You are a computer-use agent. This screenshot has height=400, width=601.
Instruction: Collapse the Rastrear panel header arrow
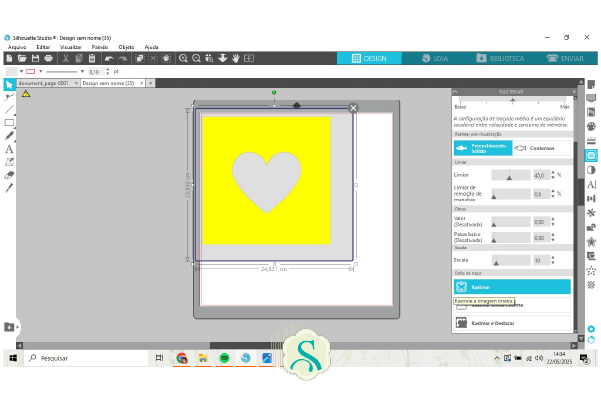point(455,92)
